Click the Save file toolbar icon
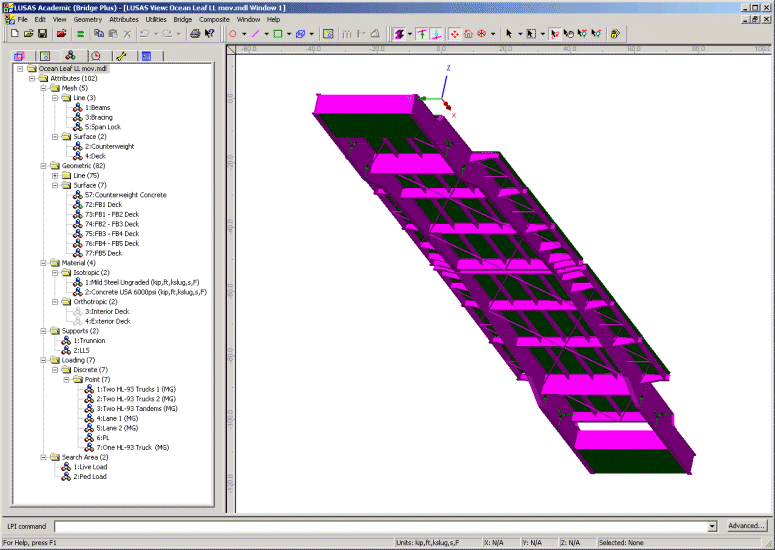This screenshot has height=550, width=775. 43,33
